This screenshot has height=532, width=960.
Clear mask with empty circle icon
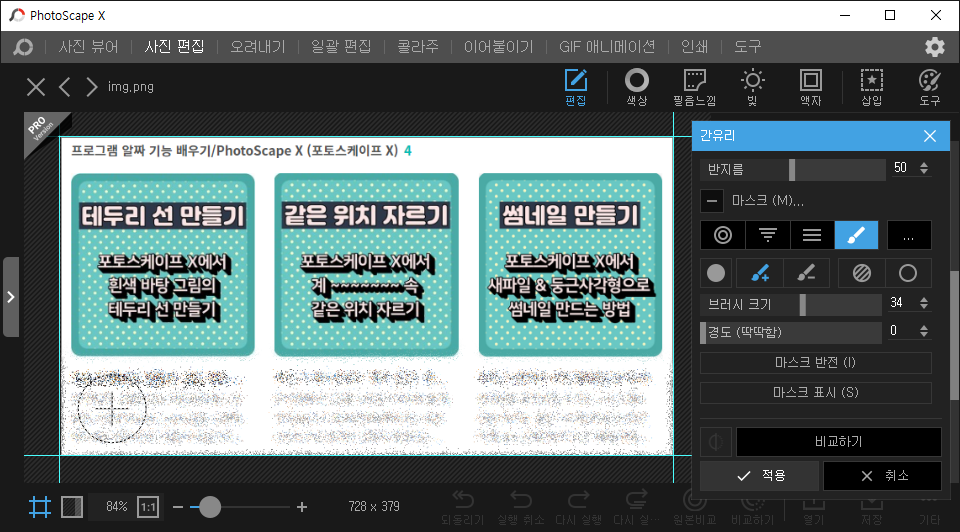click(x=908, y=273)
